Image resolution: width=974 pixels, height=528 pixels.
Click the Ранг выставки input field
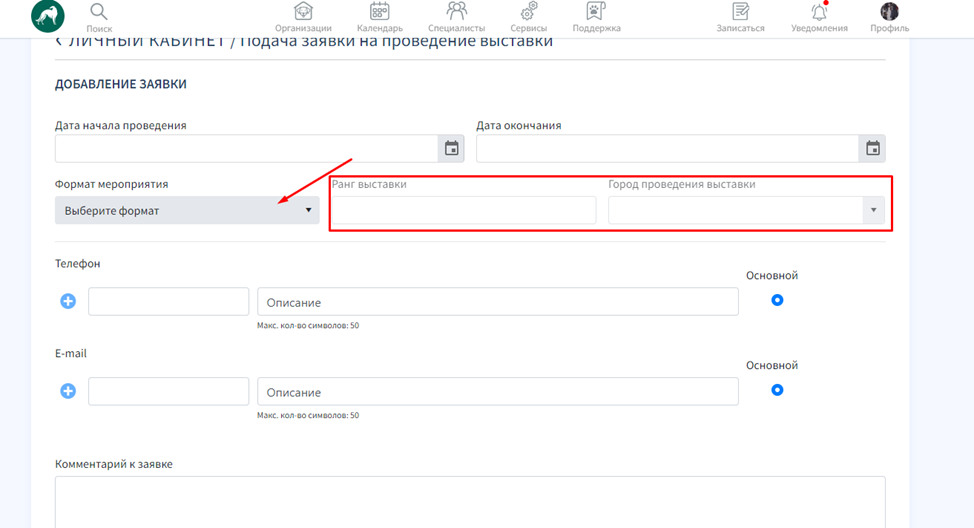click(x=463, y=210)
